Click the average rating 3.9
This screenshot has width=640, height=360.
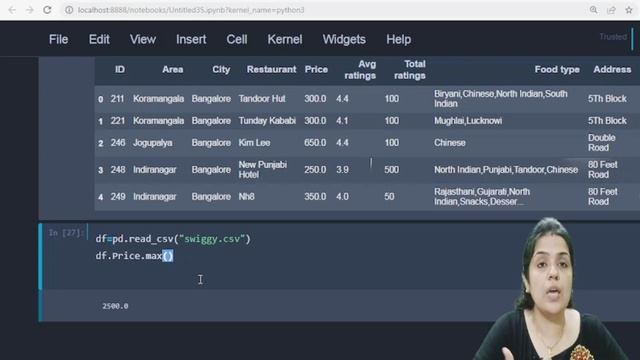point(342,170)
